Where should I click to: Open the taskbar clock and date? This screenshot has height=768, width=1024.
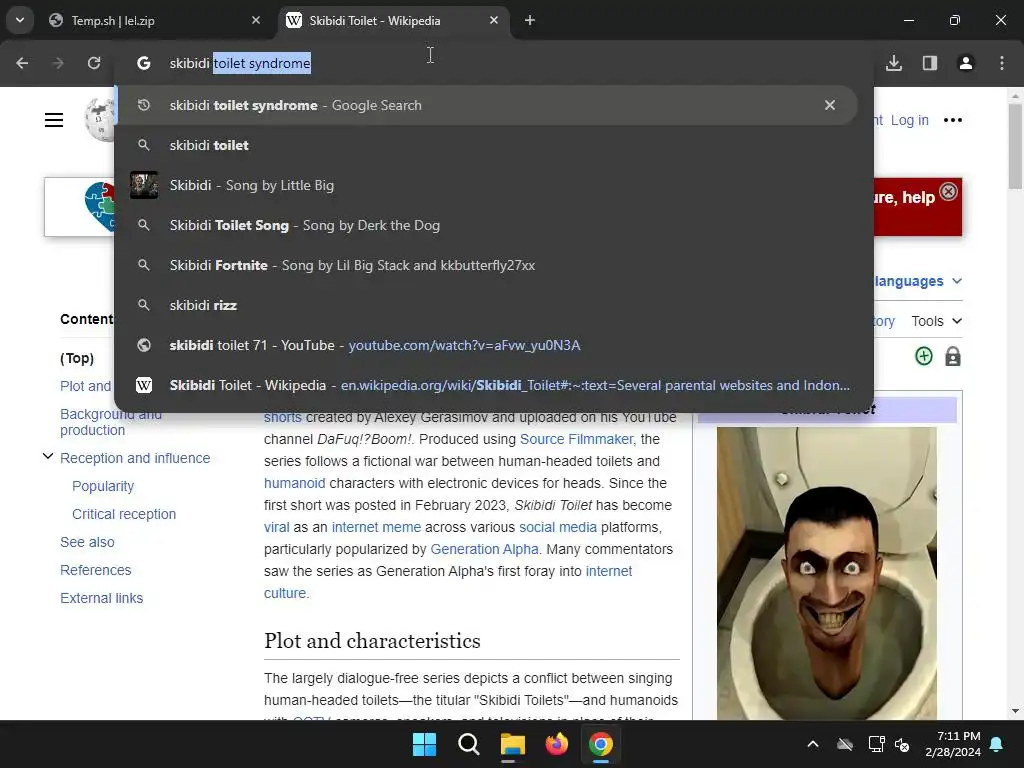pyautogui.click(x=953, y=744)
